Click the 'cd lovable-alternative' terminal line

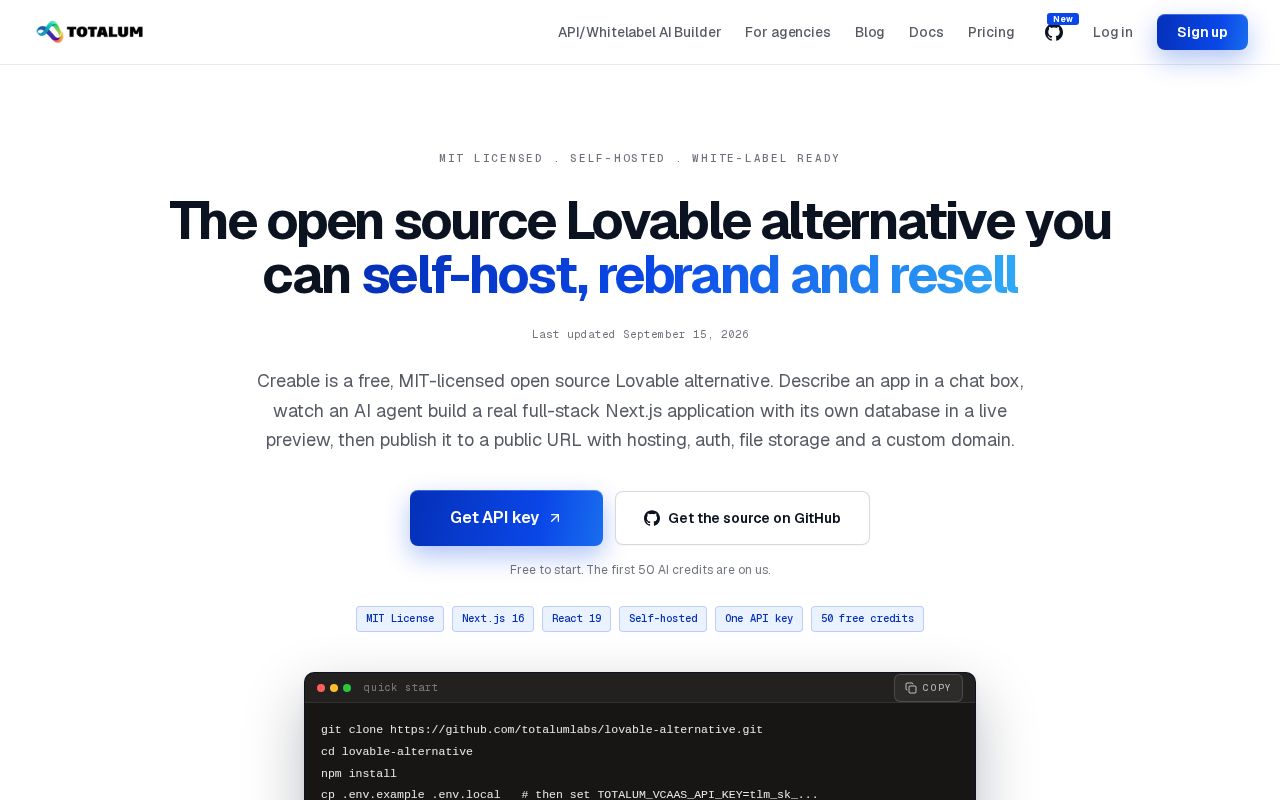(x=397, y=752)
